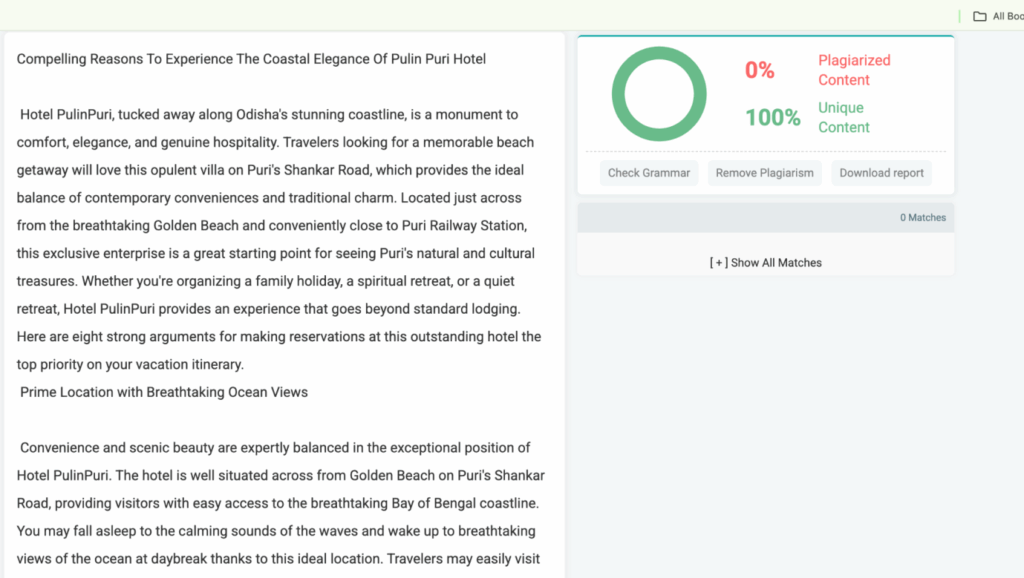Click the red Plagiarized Content label
Screen dimensions: 1024x578
tap(853, 70)
